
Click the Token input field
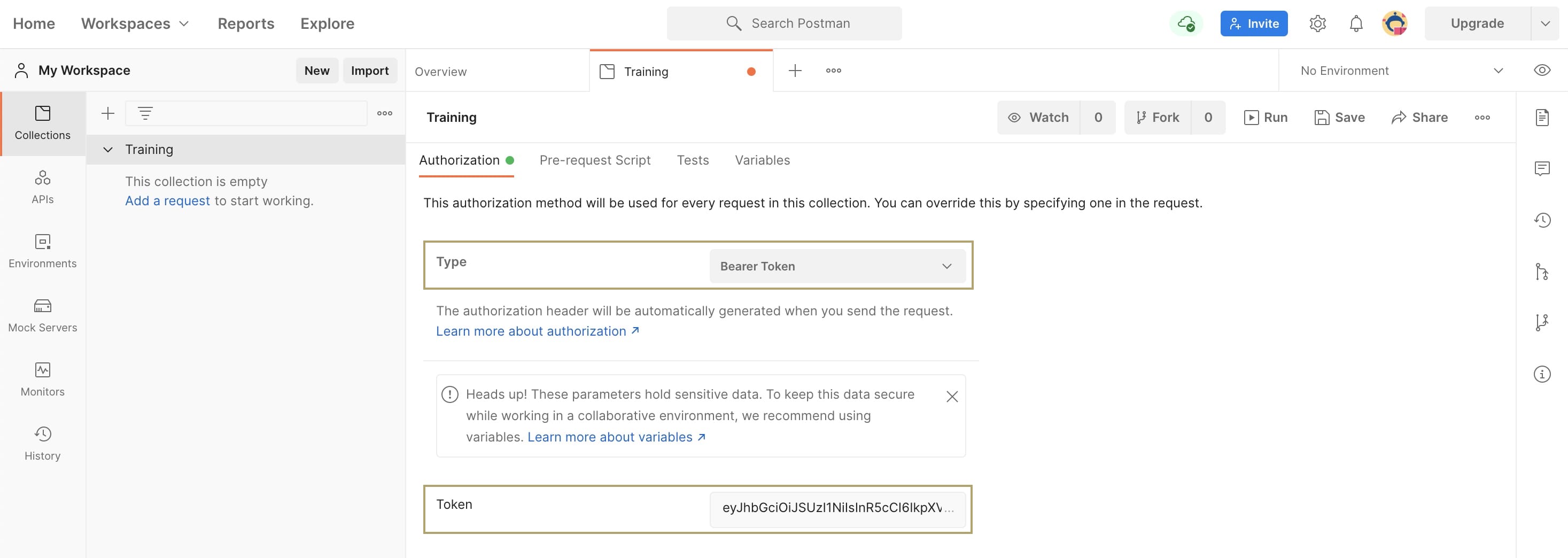click(x=837, y=509)
